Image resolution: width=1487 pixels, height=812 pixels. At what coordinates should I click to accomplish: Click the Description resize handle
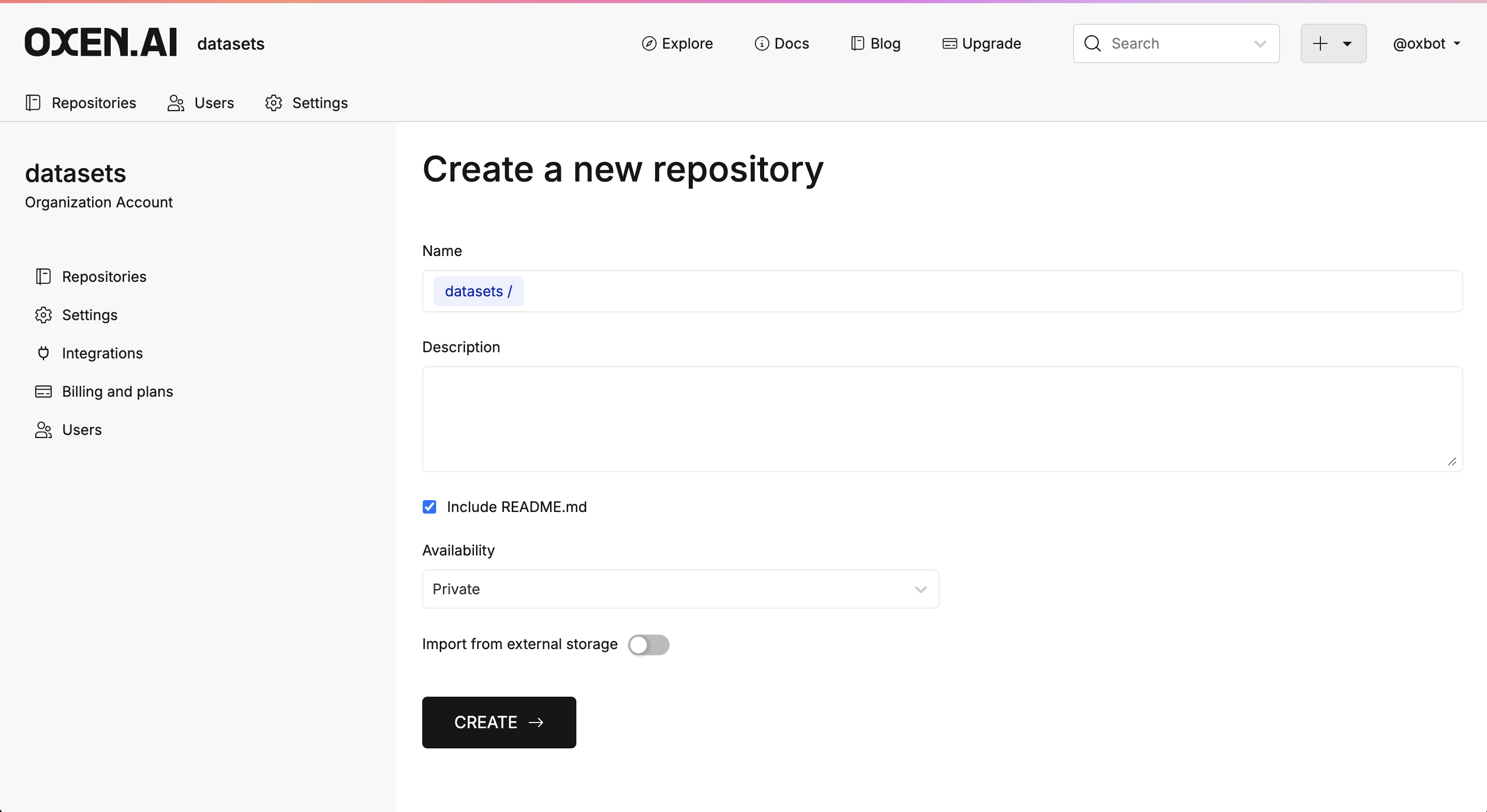point(1452,461)
